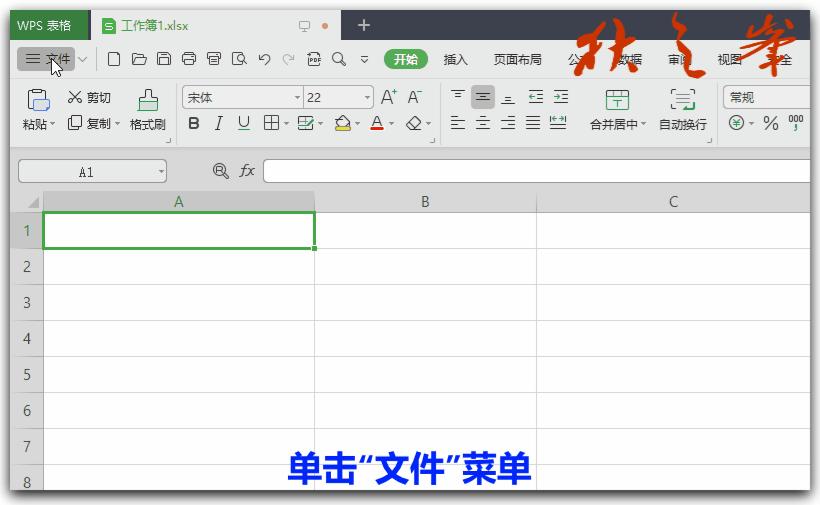Toggle Italic formatting
Viewport: 820px width, 505px height.
pyautogui.click(x=219, y=123)
